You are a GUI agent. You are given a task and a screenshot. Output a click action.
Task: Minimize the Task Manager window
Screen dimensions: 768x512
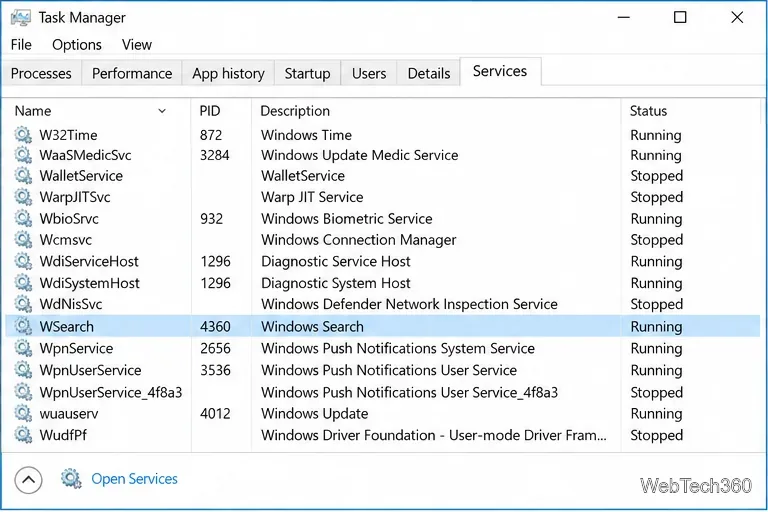point(624,18)
